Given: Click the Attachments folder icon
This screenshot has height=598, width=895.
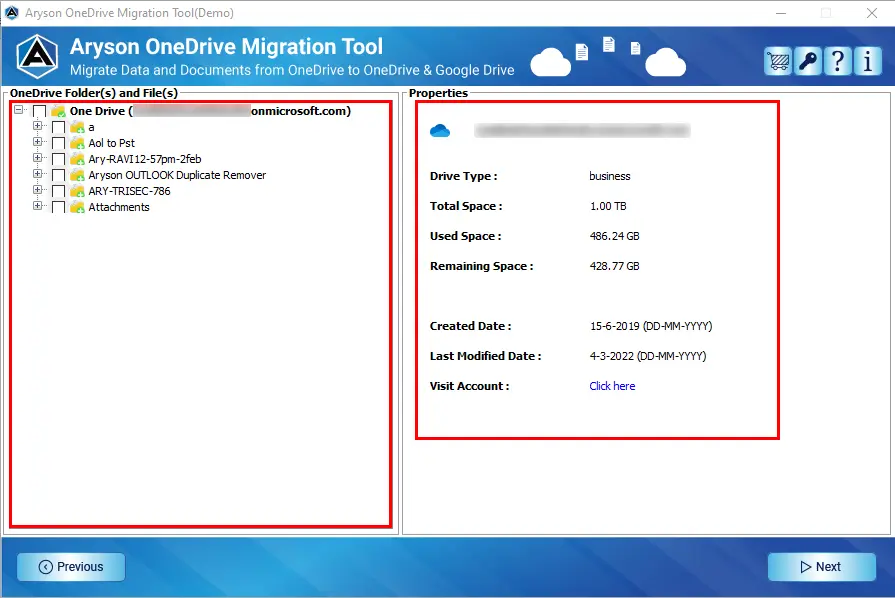Looking at the screenshot, I should point(77,207).
